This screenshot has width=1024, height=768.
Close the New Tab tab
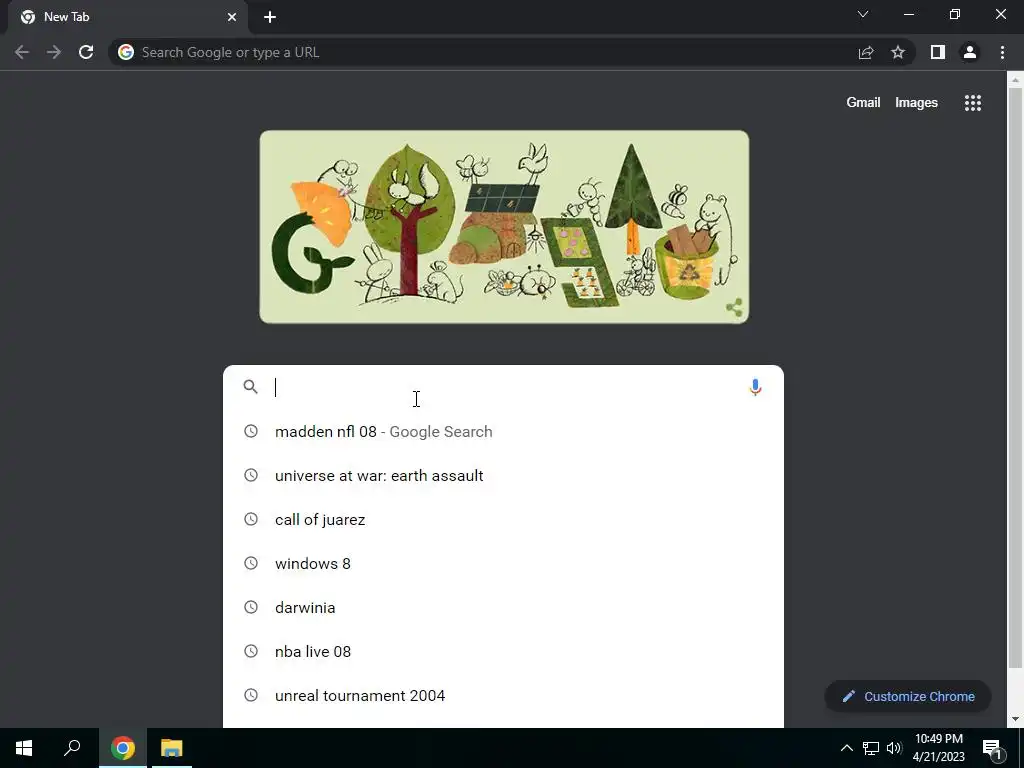(232, 17)
